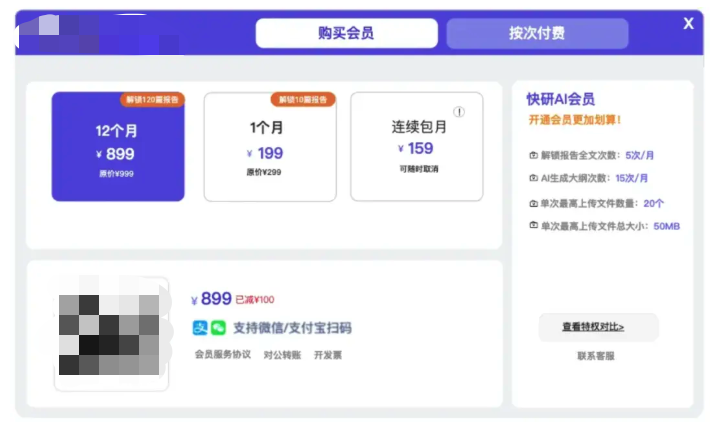The width and height of the screenshot is (718, 430).
Task: Click the WeChat Pay icon
Action: pyautogui.click(x=218, y=328)
